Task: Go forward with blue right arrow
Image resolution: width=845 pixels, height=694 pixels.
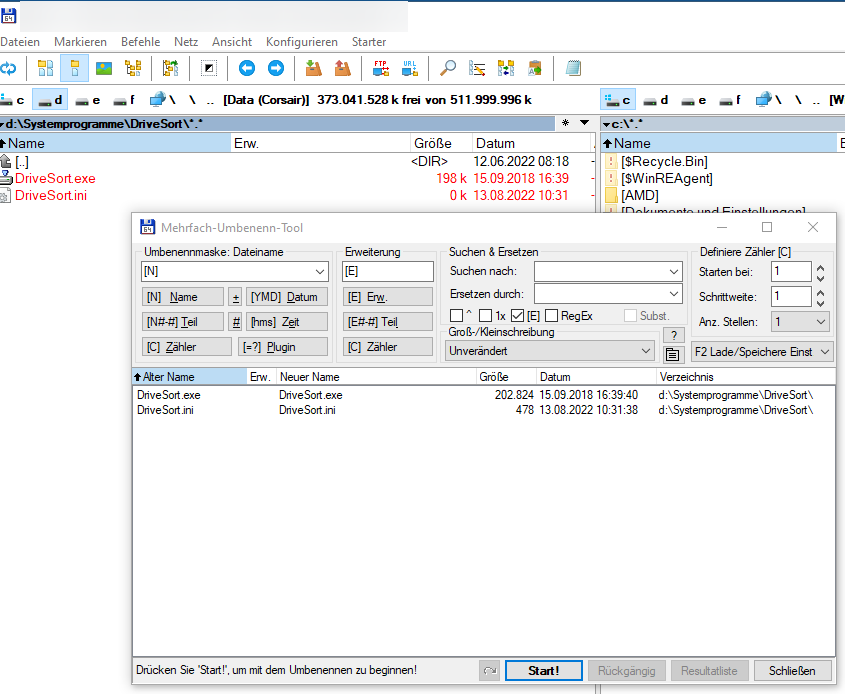Action: pyautogui.click(x=276, y=68)
